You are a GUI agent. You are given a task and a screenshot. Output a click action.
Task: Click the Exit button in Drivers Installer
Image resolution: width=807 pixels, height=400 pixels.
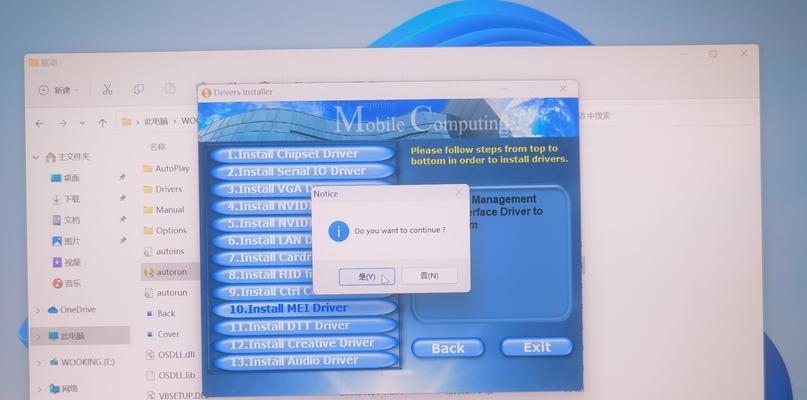tap(537, 347)
